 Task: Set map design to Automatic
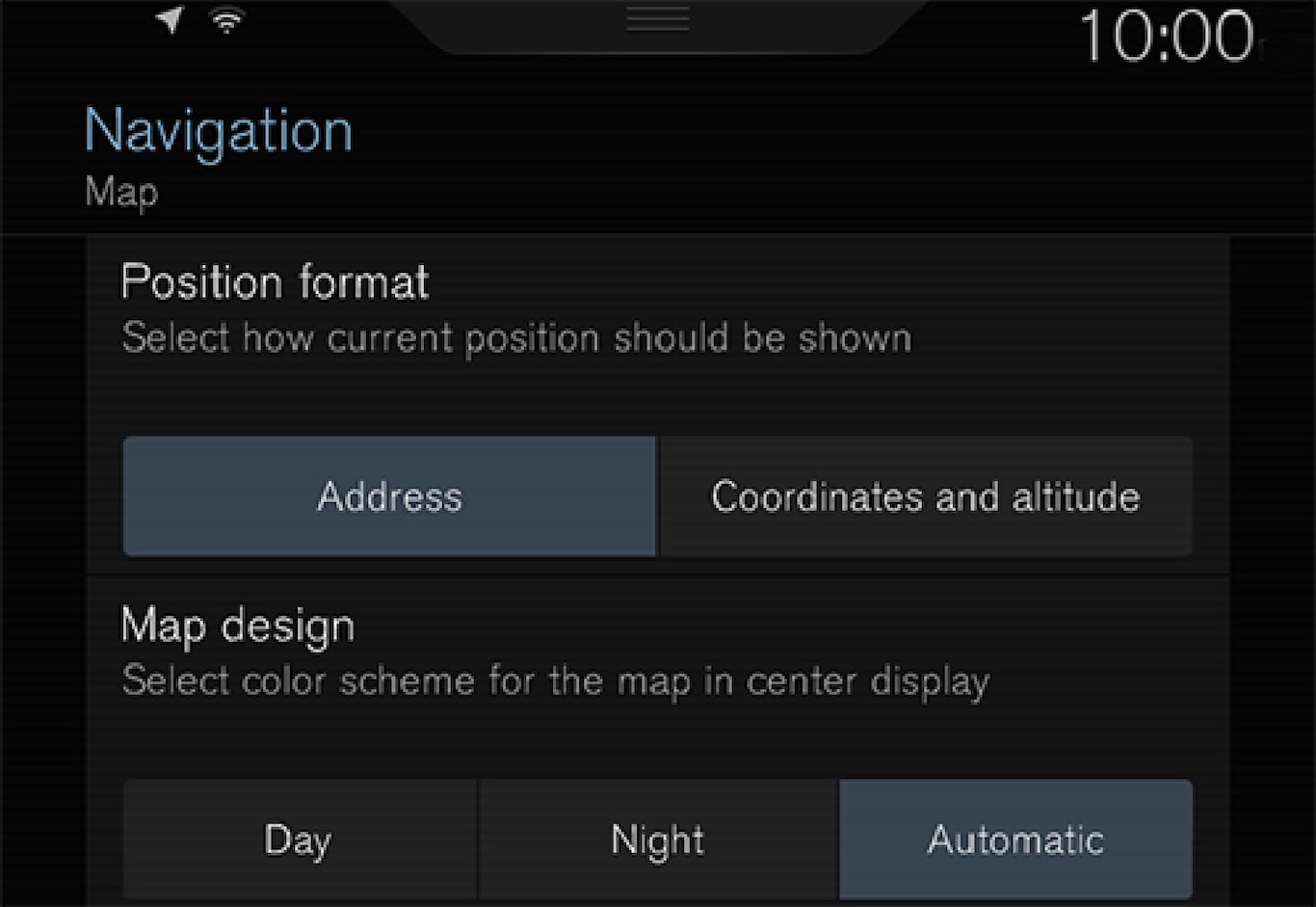(1015, 840)
